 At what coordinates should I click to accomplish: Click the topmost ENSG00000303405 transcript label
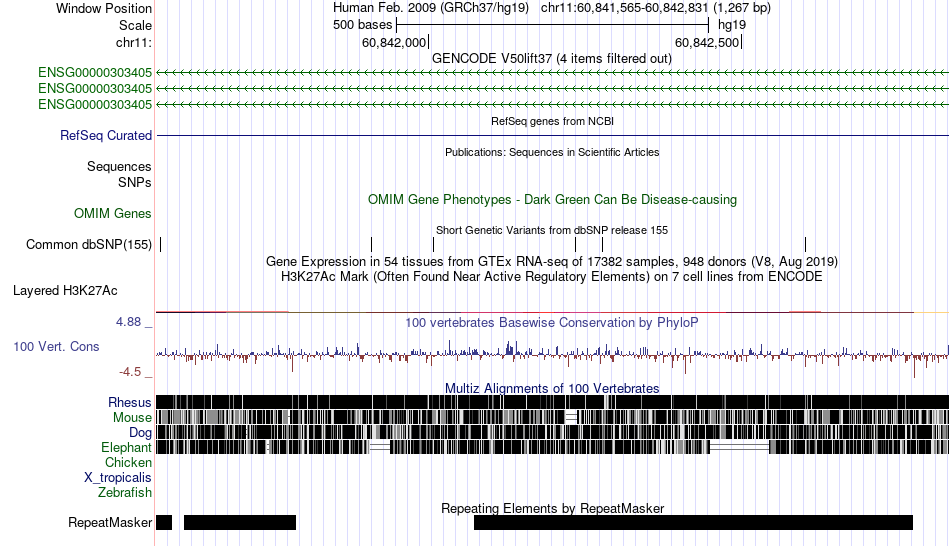click(x=95, y=73)
